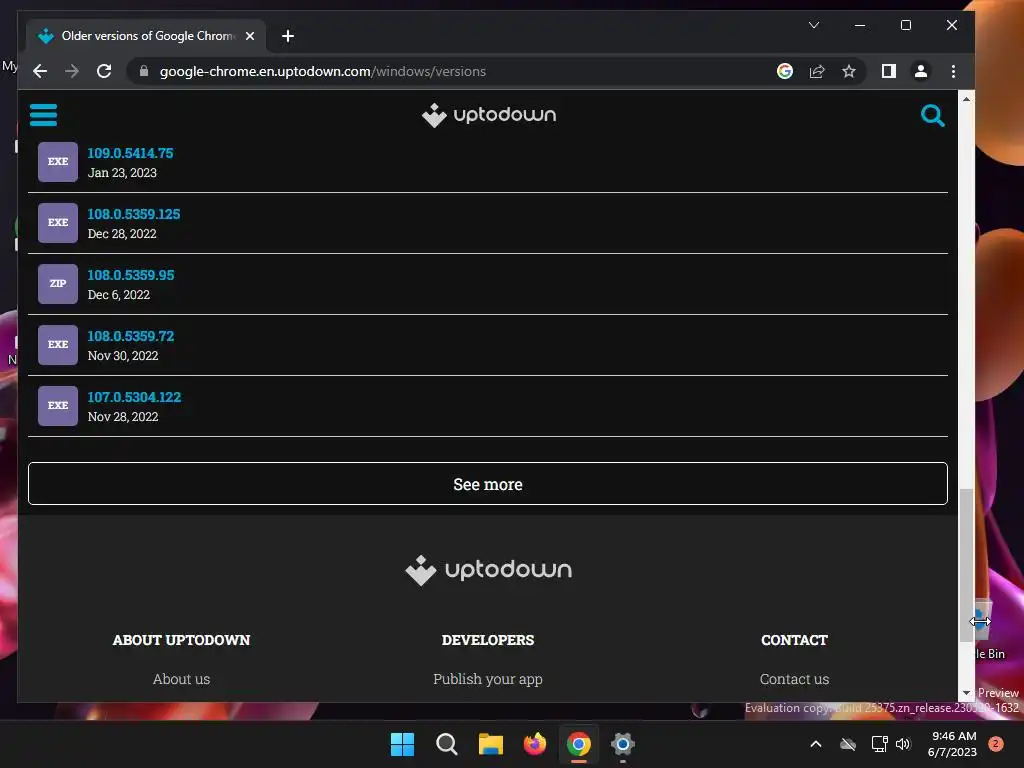Click the Nov 28, 2022 date text
The image size is (1024, 768).
[x=123, y=417]
